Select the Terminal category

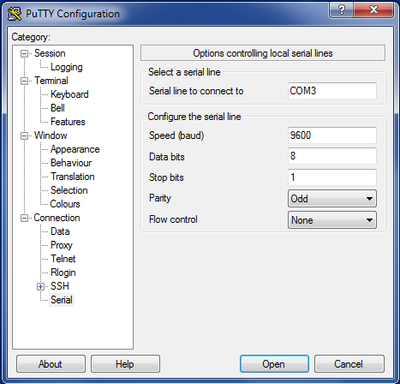click(x=51, y=81)
